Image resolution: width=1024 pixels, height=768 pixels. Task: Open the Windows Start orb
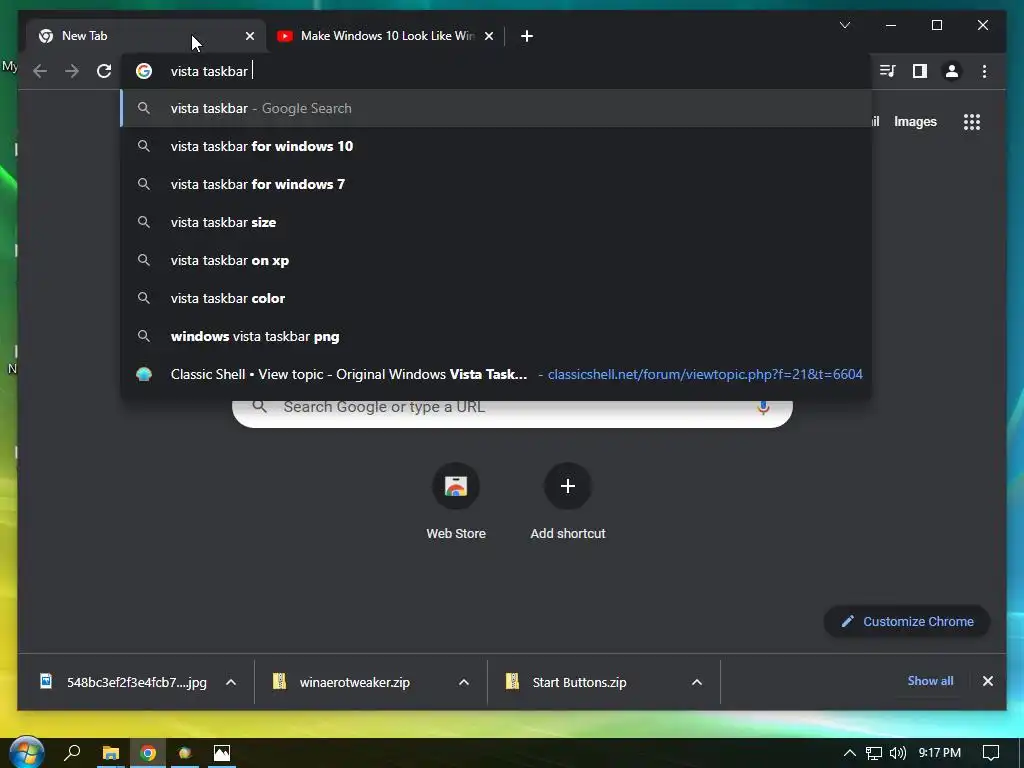pos(26,752)
